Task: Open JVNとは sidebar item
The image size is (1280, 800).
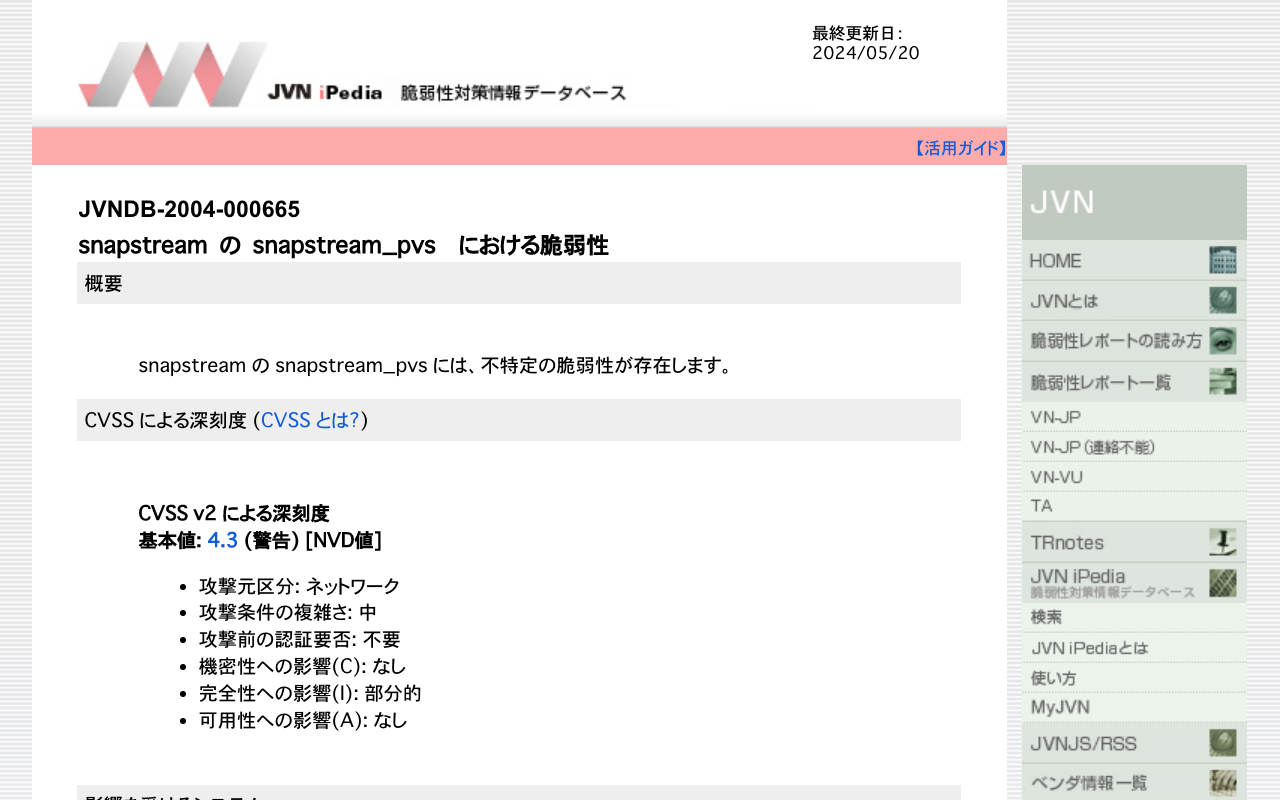Action: tap(1134, 300)
